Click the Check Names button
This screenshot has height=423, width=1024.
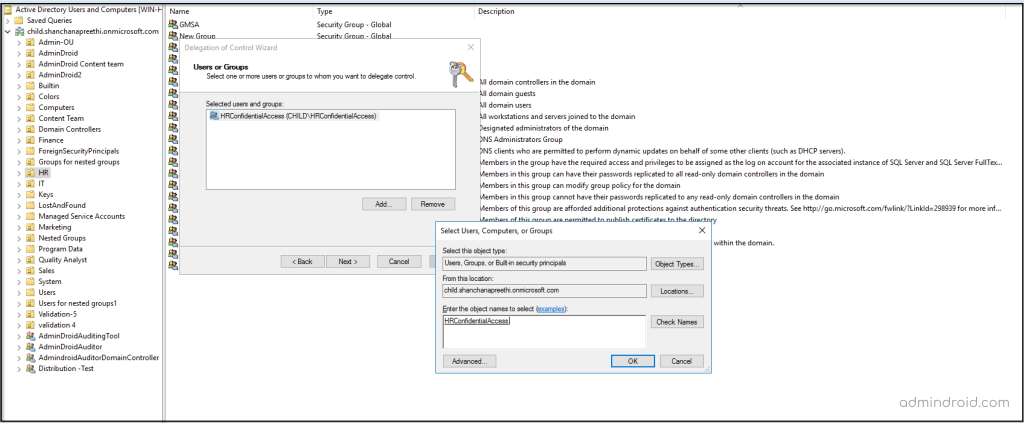(x=678, y=322)
